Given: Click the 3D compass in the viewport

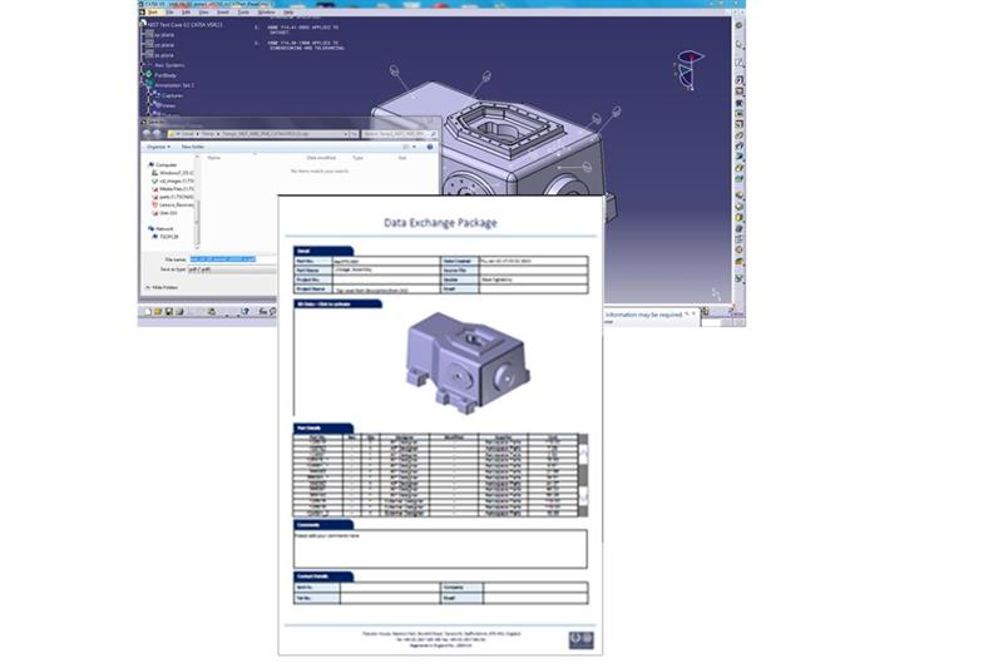Looking at the screenshot, I should pos(689,70).
